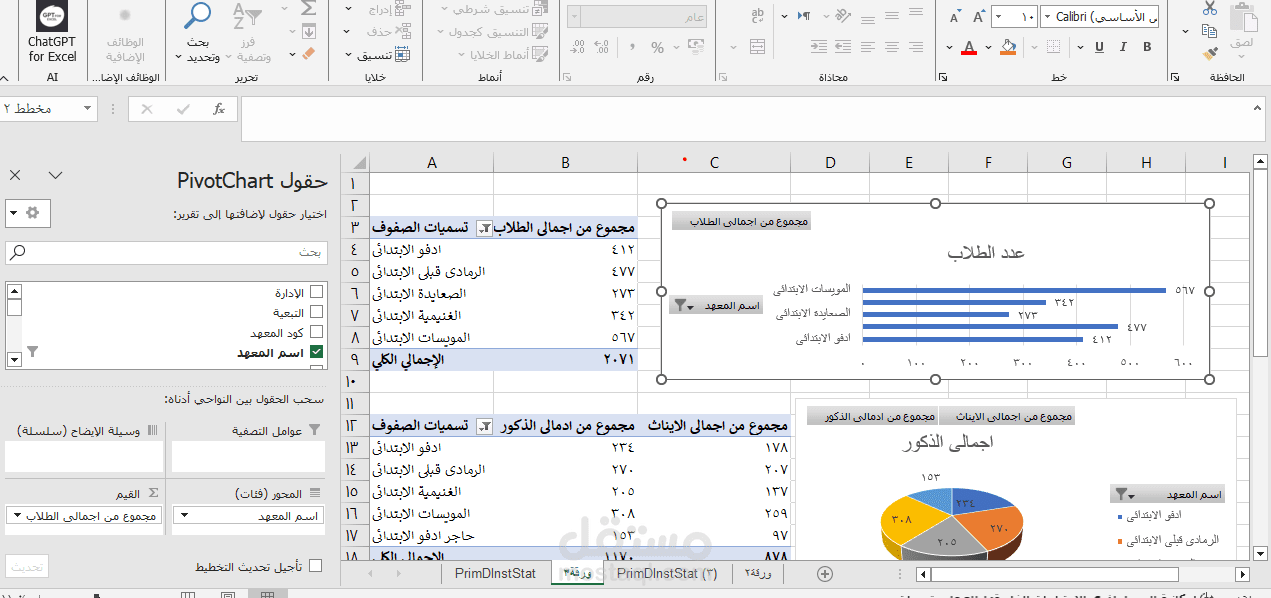
Task: Click the Insert Function fx button
Action: [x=220, y=109]
